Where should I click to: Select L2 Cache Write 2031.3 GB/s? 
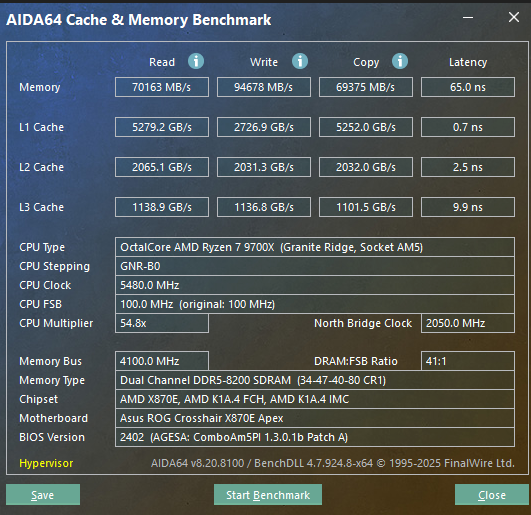(264, 167)
